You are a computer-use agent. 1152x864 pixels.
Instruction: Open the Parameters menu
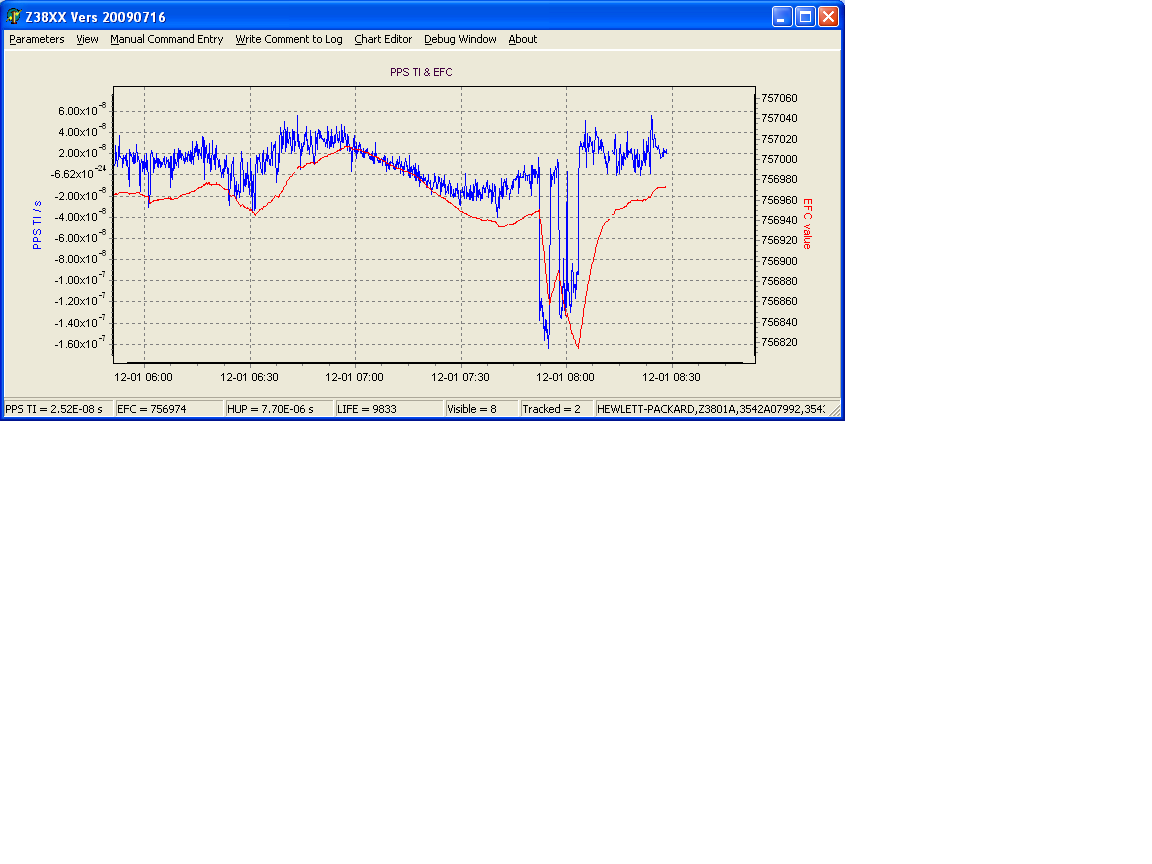point(37,40)
